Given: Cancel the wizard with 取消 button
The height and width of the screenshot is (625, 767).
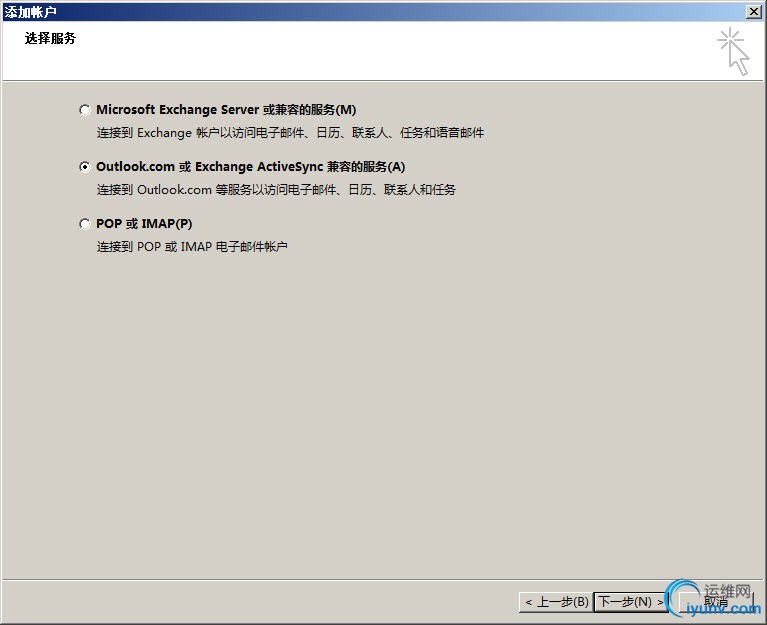Looking at the screenshot, I should pyautogui.click(x=716, y=602).
